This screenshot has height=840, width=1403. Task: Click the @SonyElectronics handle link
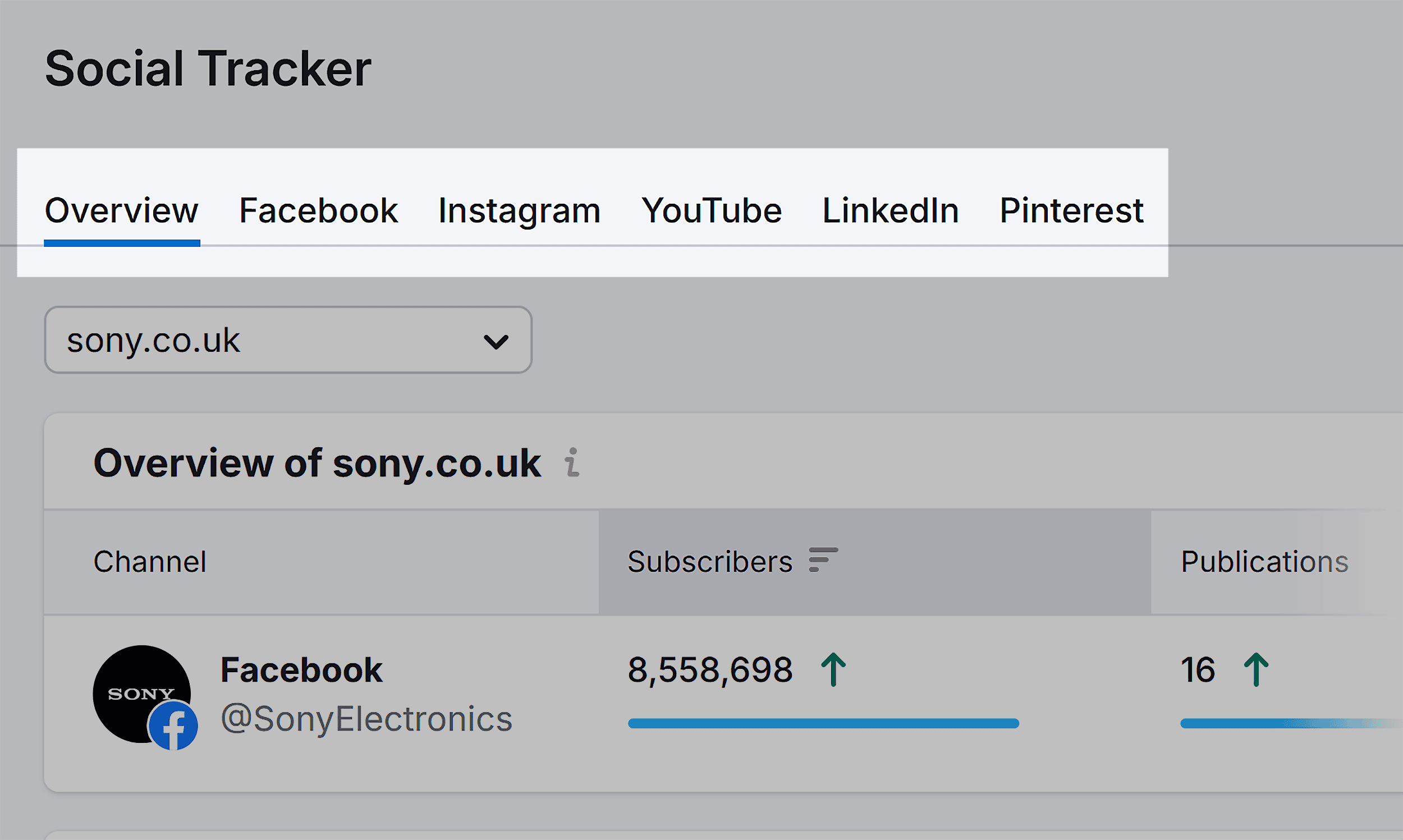pyautogui.click(x=366, y=719)
